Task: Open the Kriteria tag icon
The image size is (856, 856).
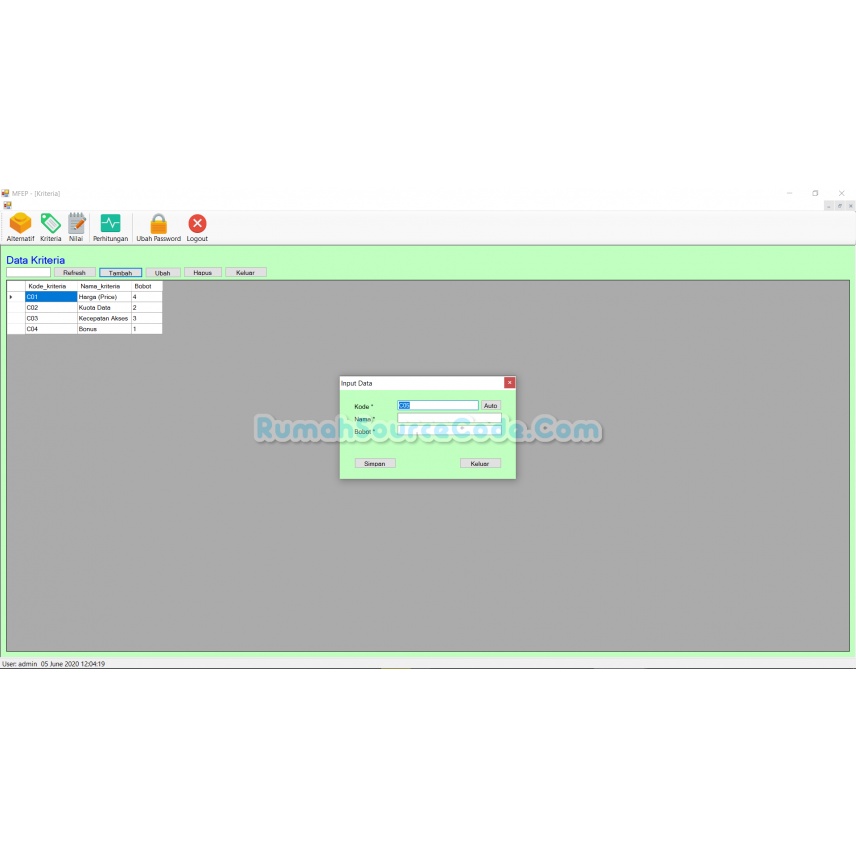Action: (x=50, y=227)
